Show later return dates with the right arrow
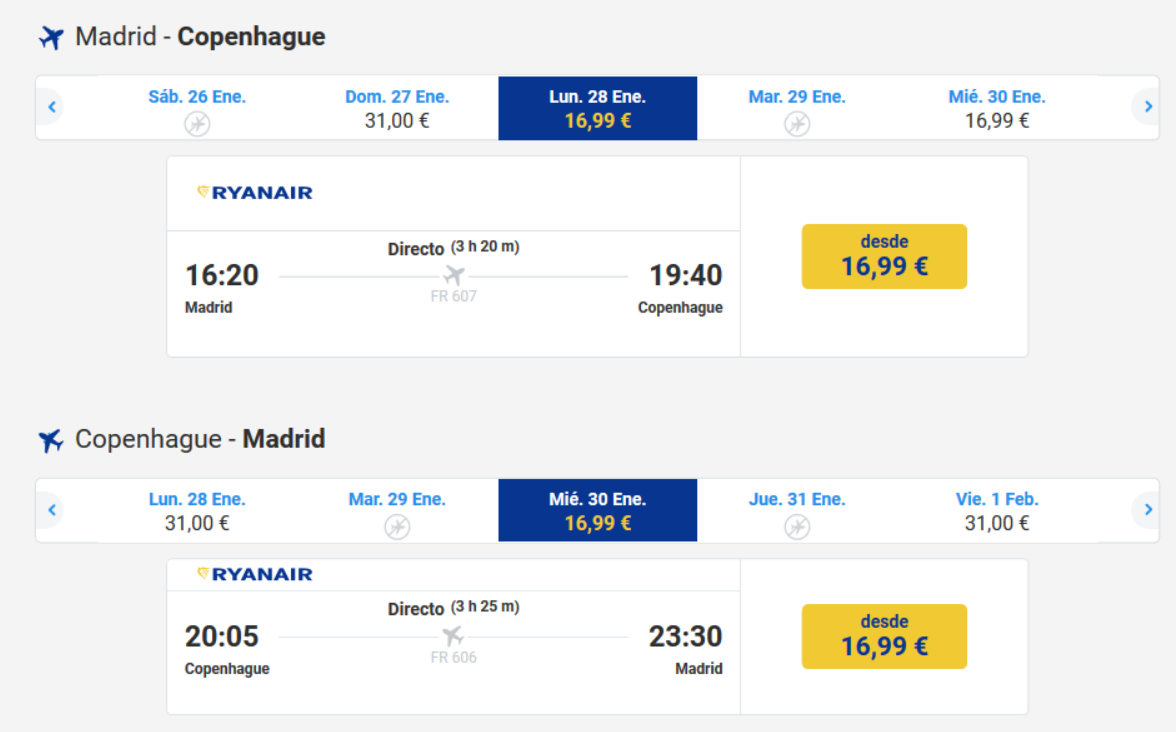Screen dimensions: 1176x732 1147,510
